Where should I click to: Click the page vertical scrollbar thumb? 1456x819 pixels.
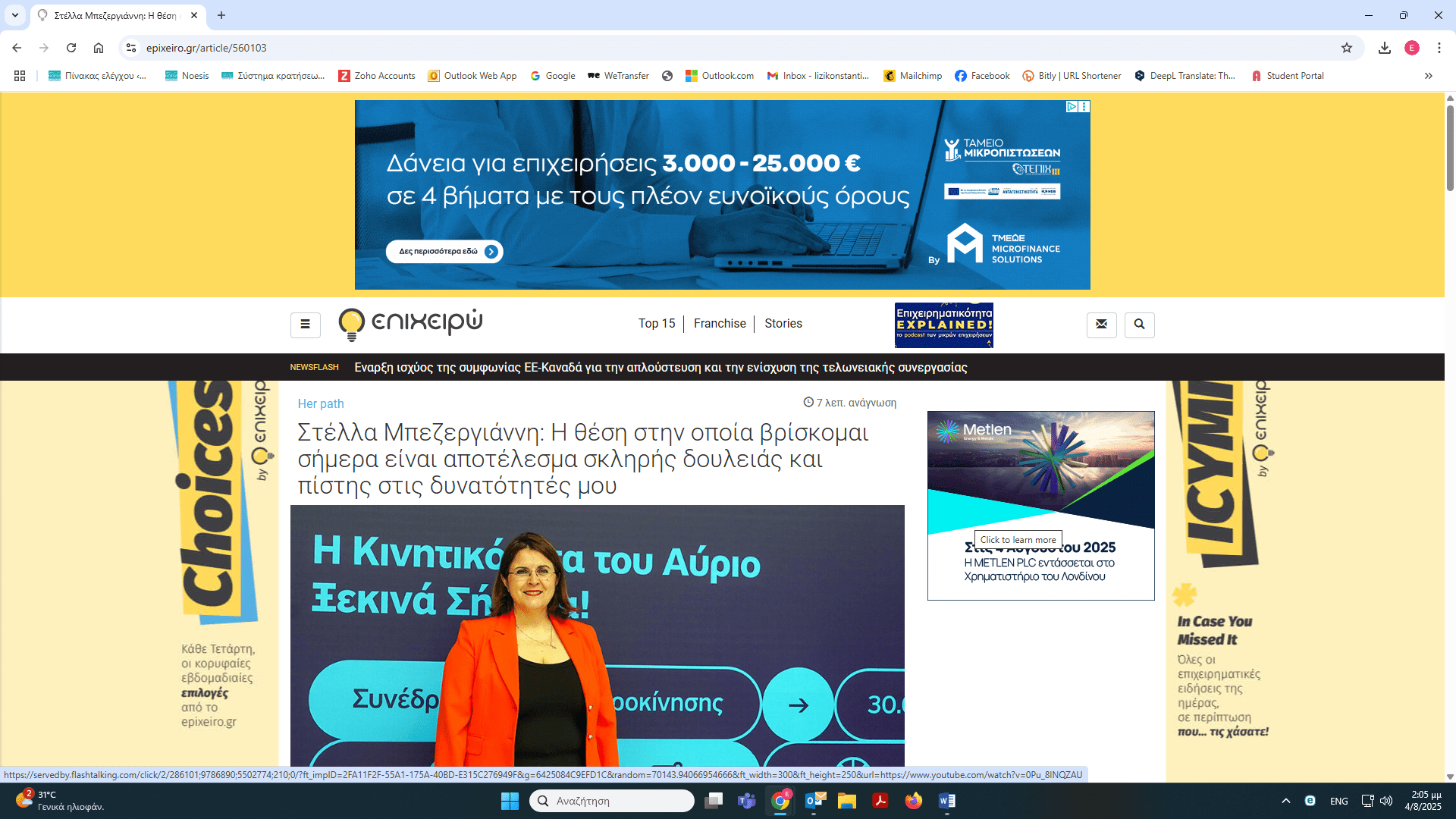(1450, 148)
